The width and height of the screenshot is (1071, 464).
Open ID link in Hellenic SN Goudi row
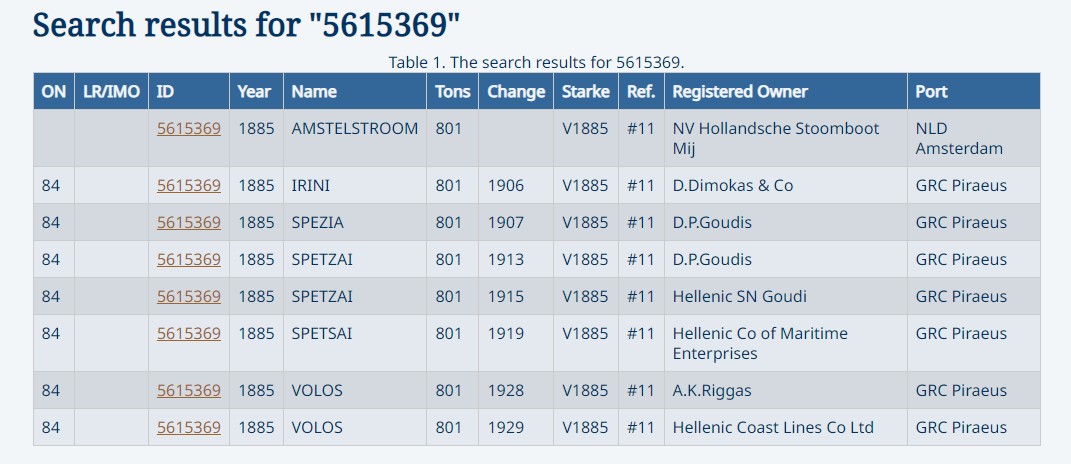188,297
